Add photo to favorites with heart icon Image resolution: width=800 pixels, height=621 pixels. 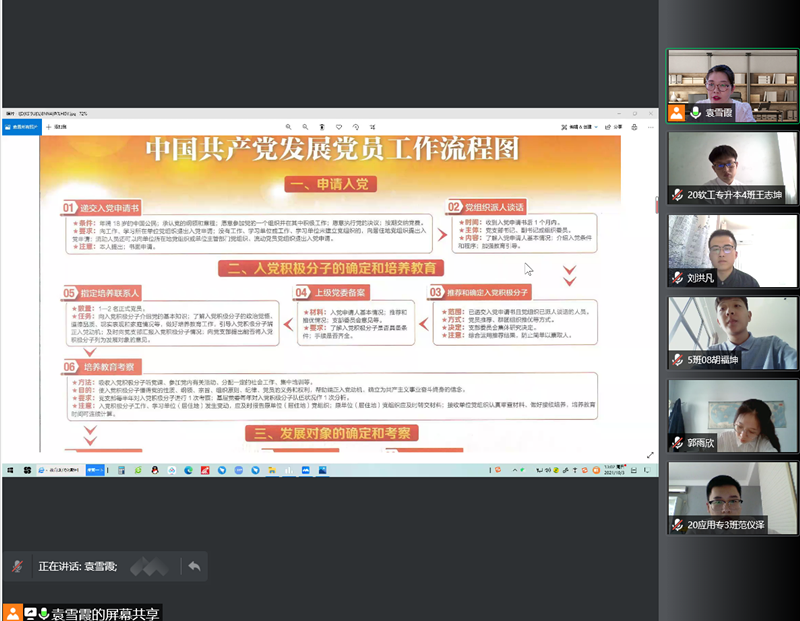coord(339,127)
